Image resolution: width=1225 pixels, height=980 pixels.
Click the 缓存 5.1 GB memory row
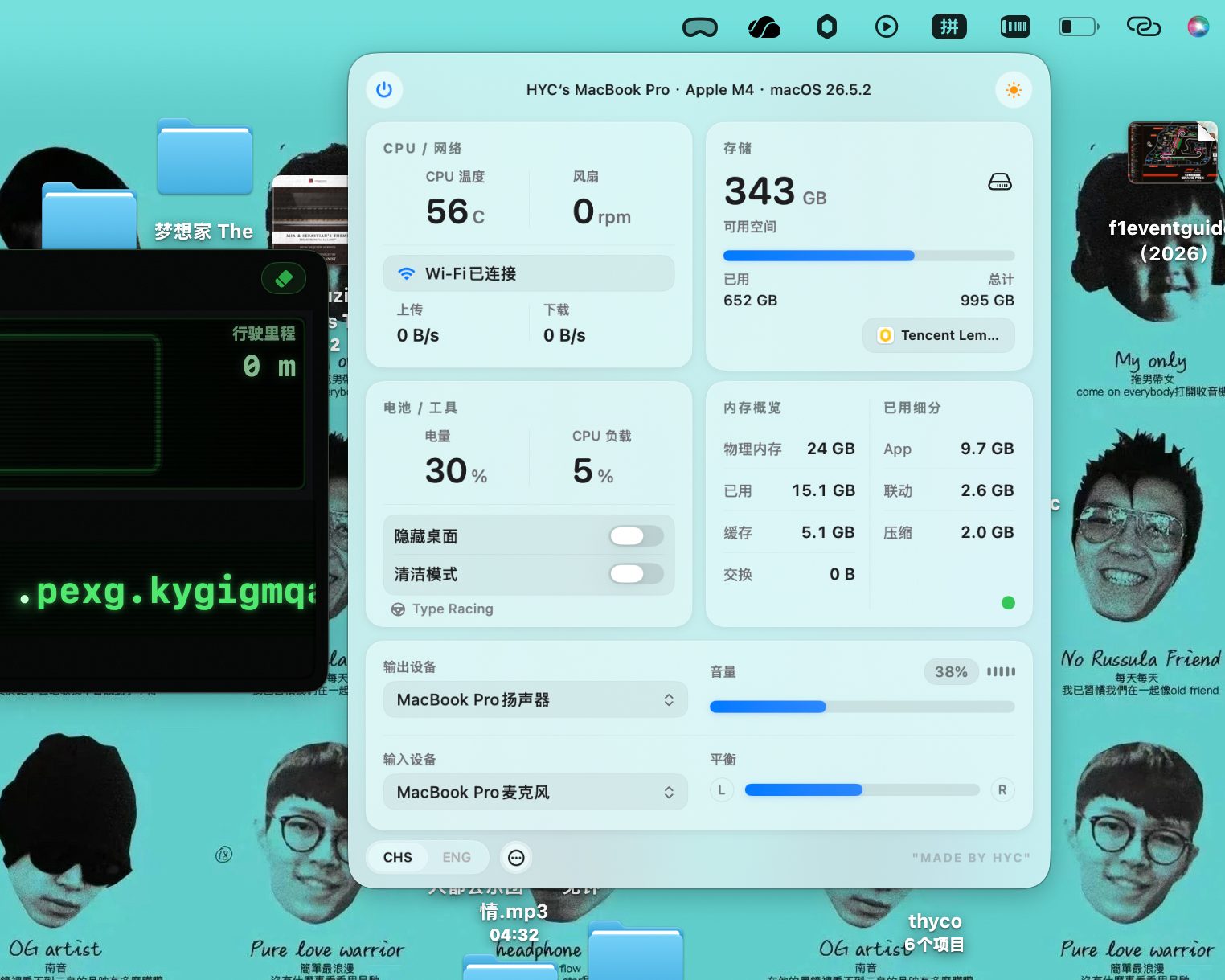click(x=789, y=532)
